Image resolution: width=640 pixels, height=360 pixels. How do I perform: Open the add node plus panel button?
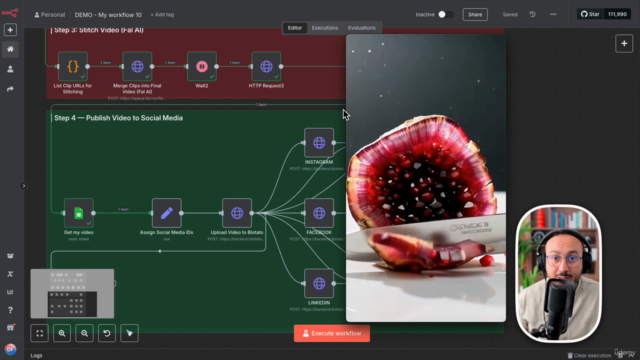pos(624,44)
